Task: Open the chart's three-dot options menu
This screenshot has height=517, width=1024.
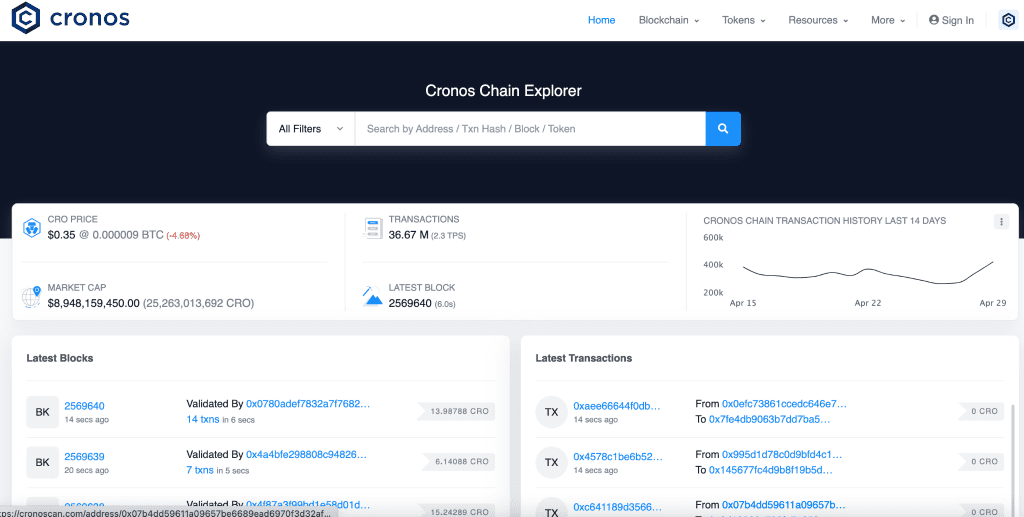Action: 1001,222
